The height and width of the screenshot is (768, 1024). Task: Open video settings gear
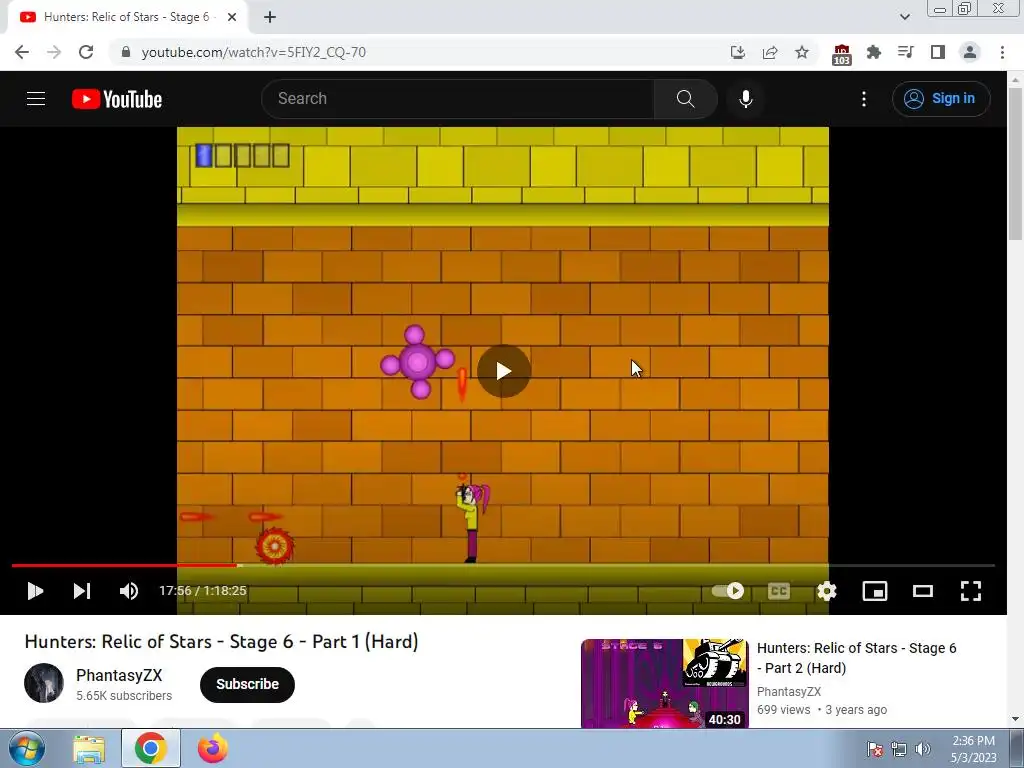click(827, 591)
